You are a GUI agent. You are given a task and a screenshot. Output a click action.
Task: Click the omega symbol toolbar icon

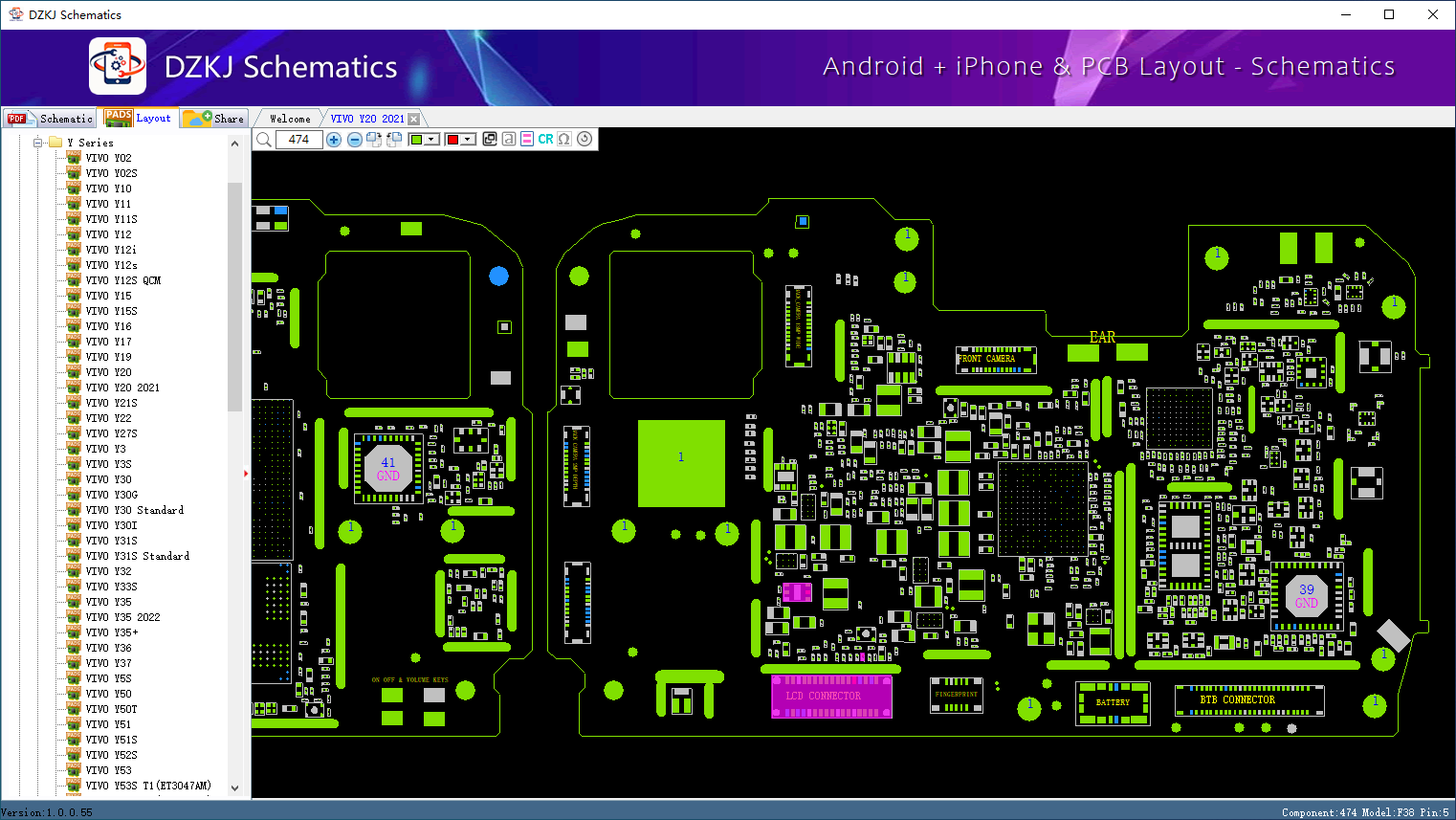[x=564, y=140]
